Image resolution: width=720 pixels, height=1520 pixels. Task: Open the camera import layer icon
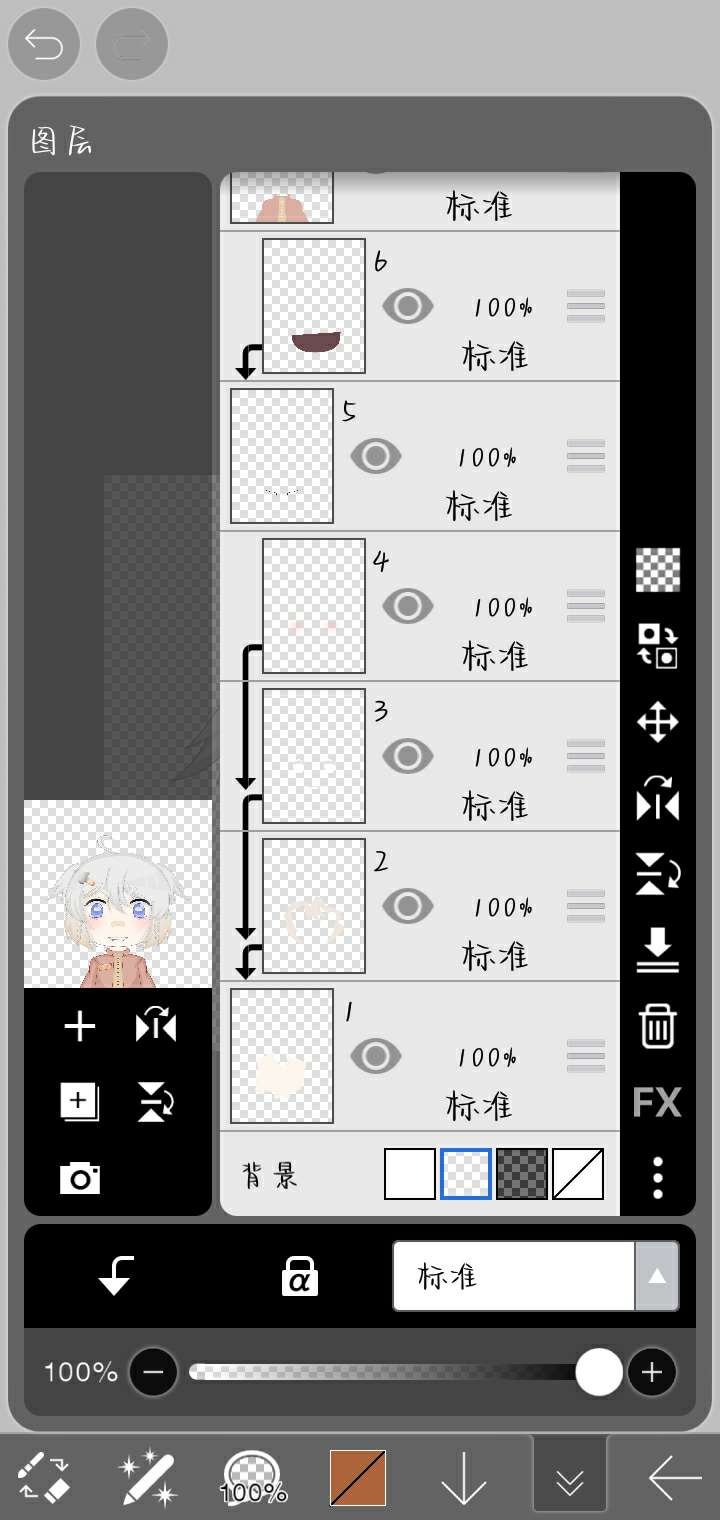click(80, 1179)
